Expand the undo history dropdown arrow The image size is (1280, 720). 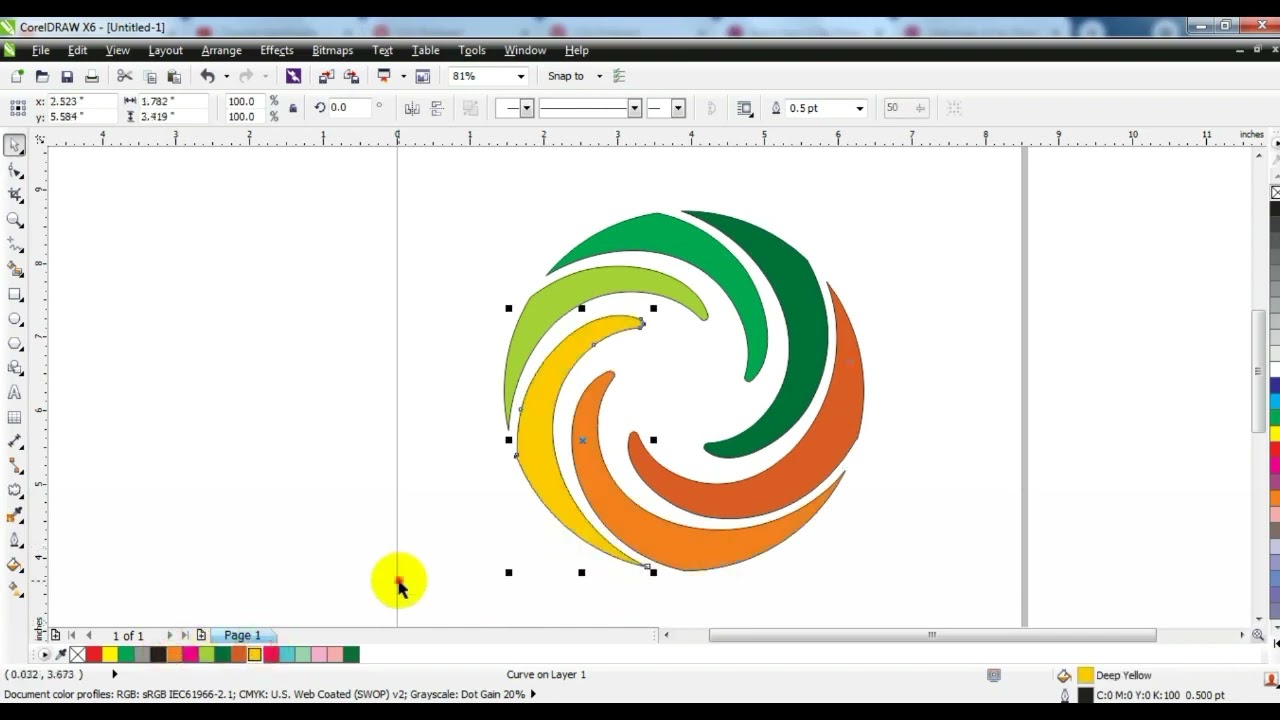tap(226, 76)
